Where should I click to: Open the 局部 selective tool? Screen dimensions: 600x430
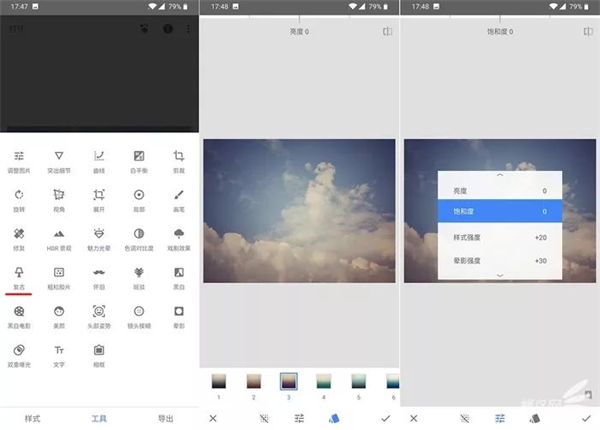coord(139,201)
